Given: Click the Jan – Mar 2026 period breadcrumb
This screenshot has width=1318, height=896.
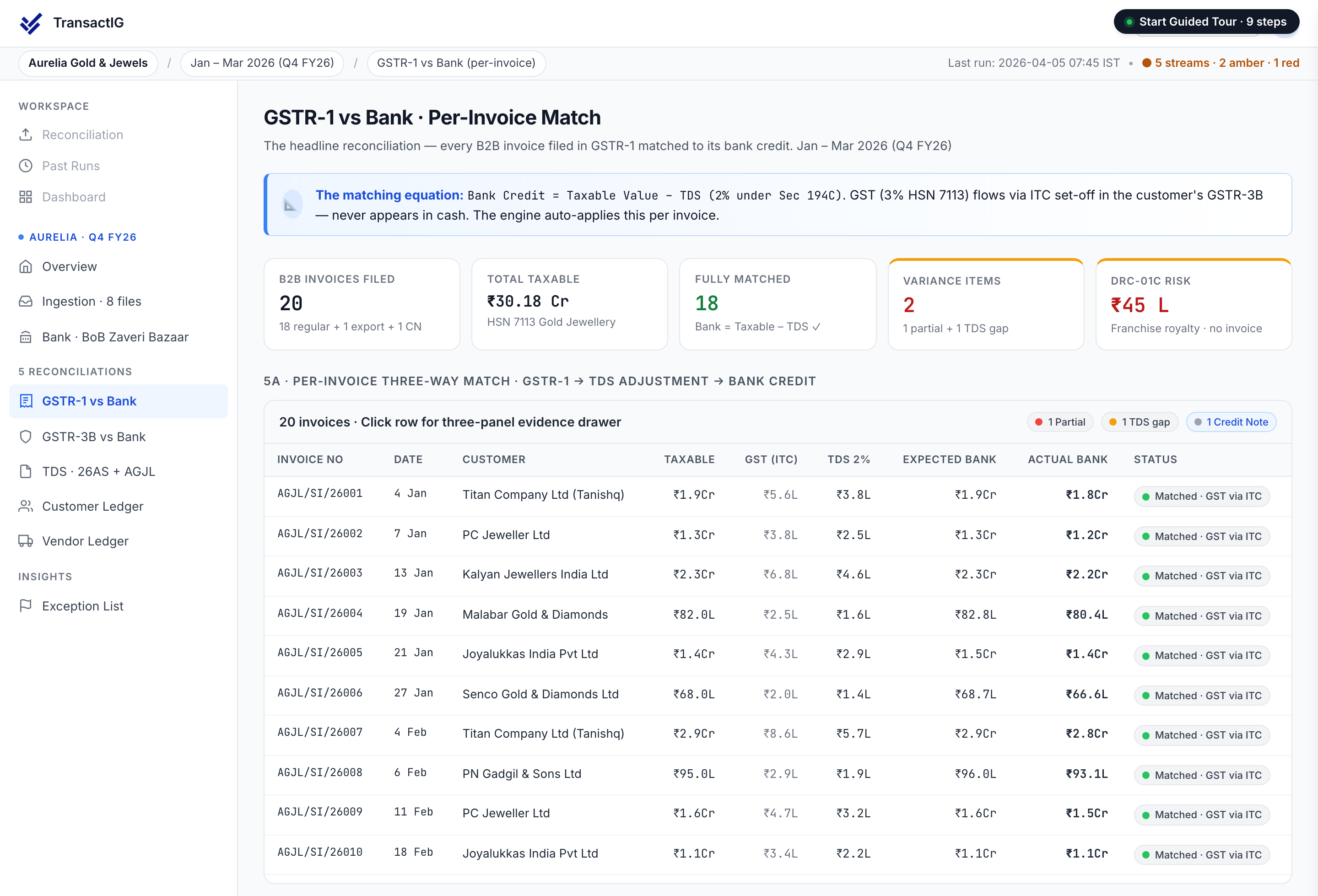Looking at the screenshot, I should click(x=262, y=63).
